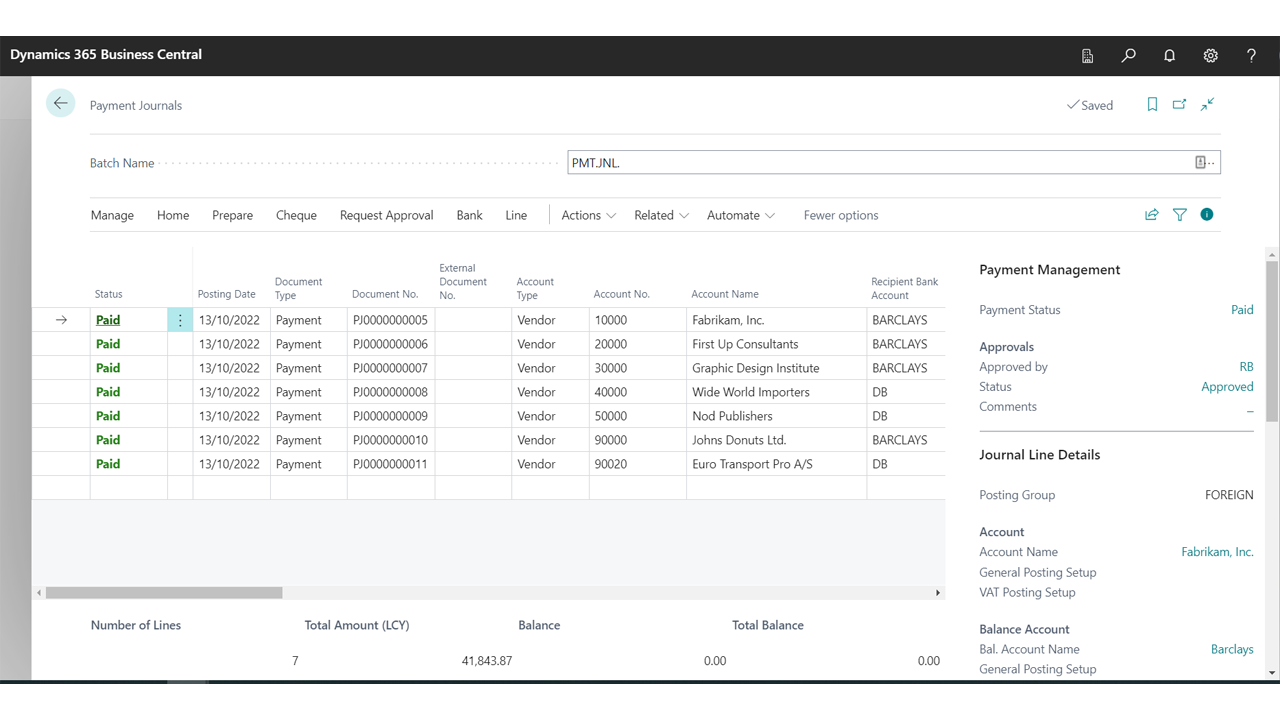The image size is (1280, 720).
Task: Expand the Automate dropdown
Action: (x=741, y=215)
